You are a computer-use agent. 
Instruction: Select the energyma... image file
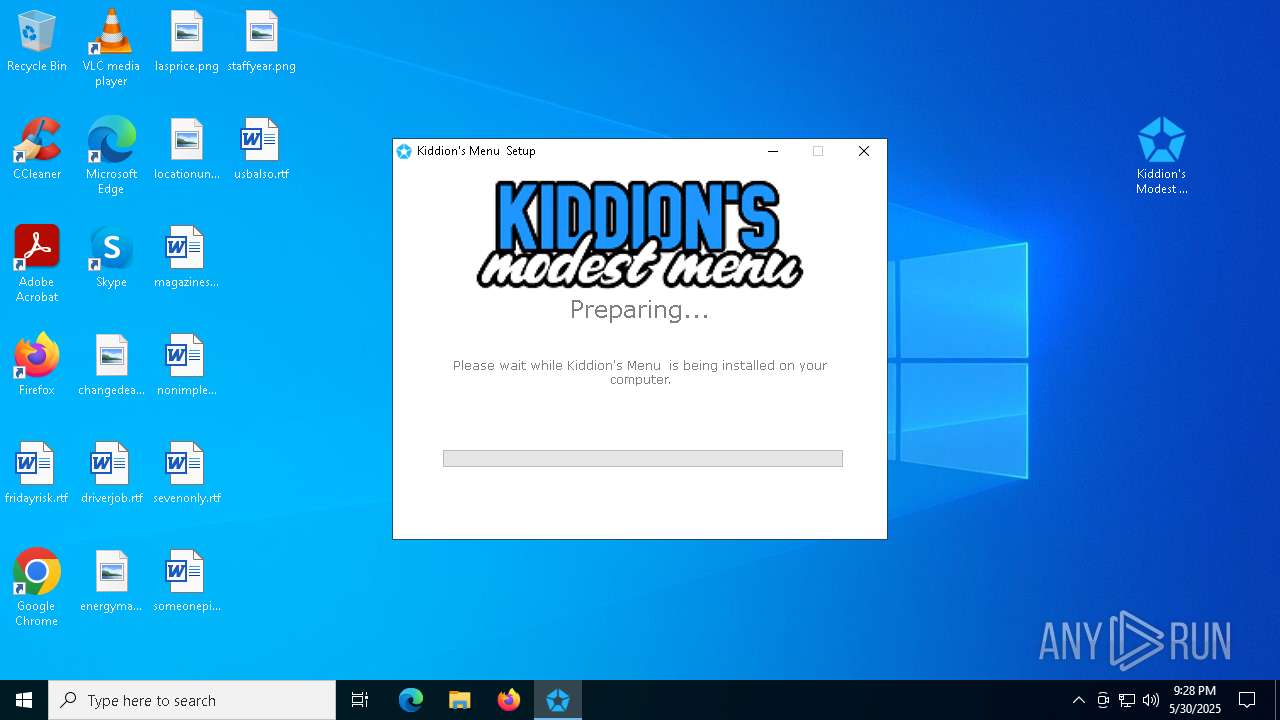(x=111, y=581)
